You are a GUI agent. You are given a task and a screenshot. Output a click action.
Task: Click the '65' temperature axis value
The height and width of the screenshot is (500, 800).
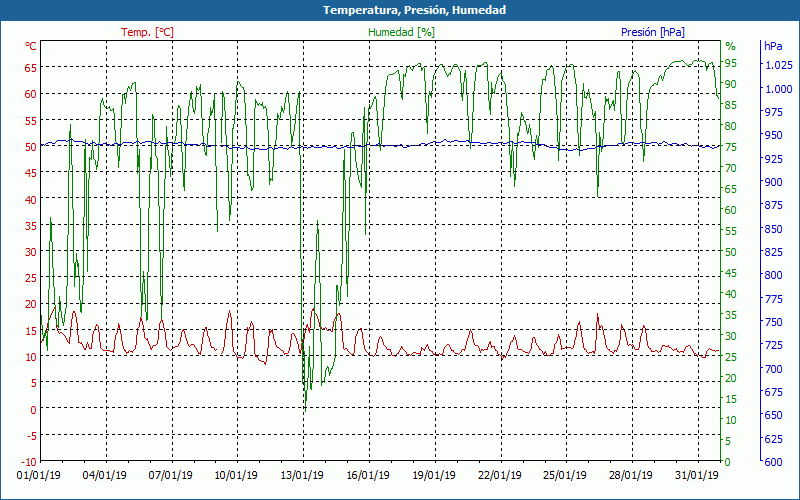[x=31, y=67]
